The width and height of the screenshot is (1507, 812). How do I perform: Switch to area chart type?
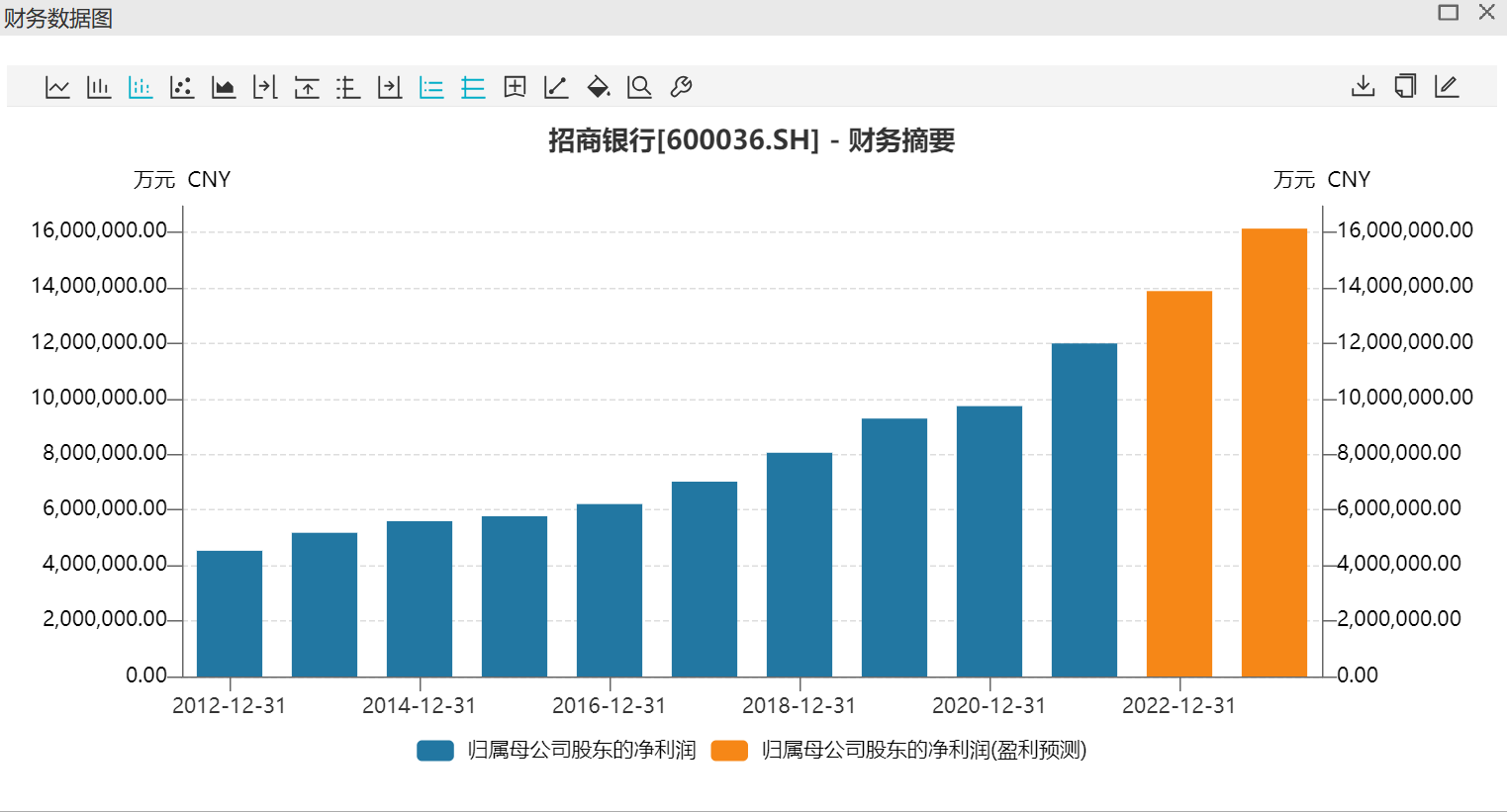(x=224, y=87)
